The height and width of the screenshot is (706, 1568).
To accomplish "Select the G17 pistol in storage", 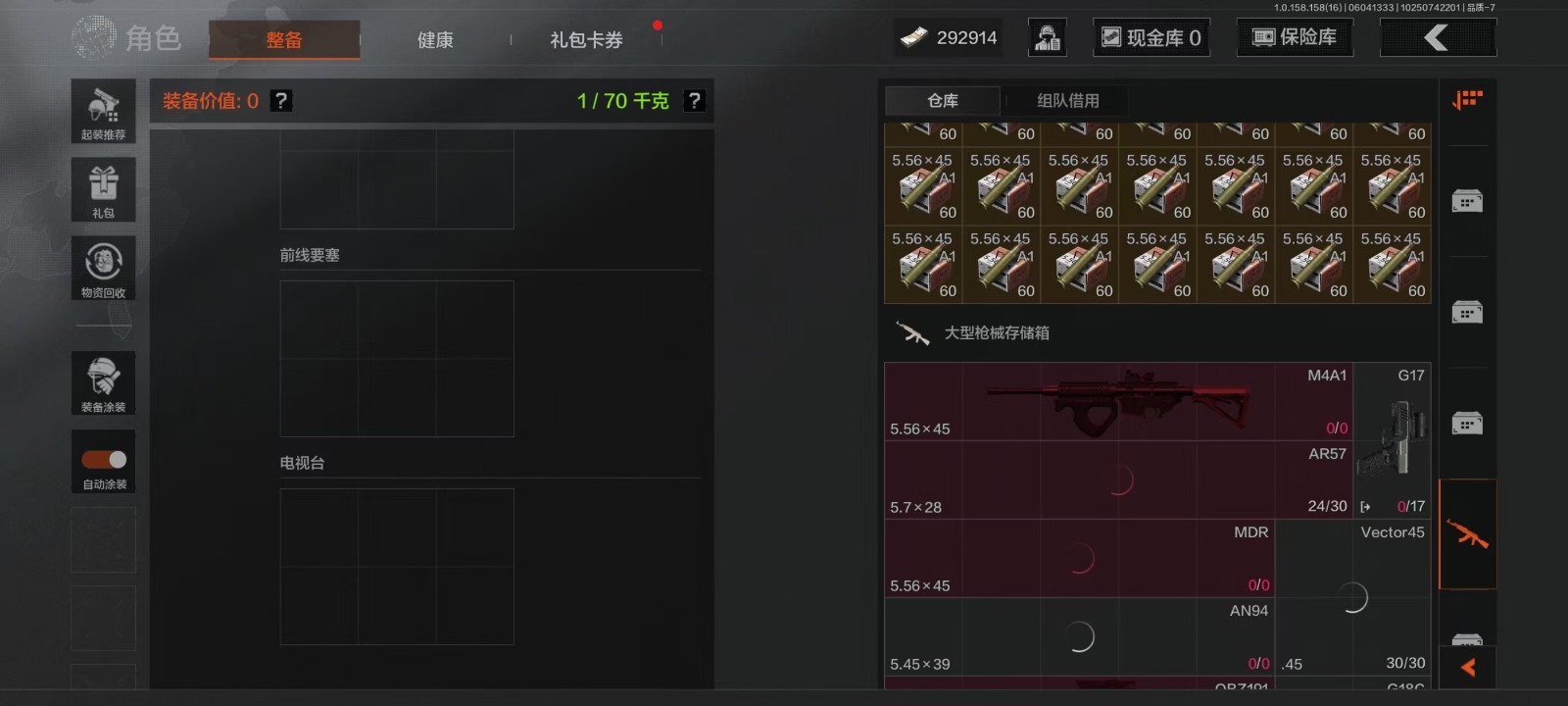I will pyautogui.click(x=1393, y=441).
